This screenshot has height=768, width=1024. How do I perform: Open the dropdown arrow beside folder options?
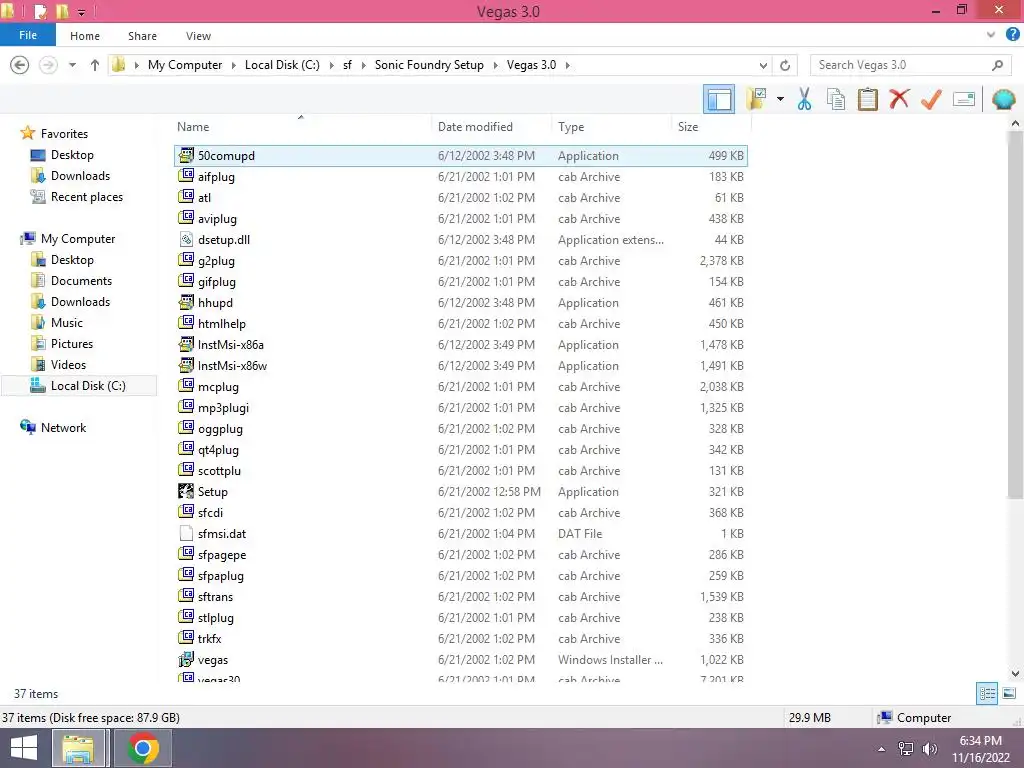click(780, 99)
